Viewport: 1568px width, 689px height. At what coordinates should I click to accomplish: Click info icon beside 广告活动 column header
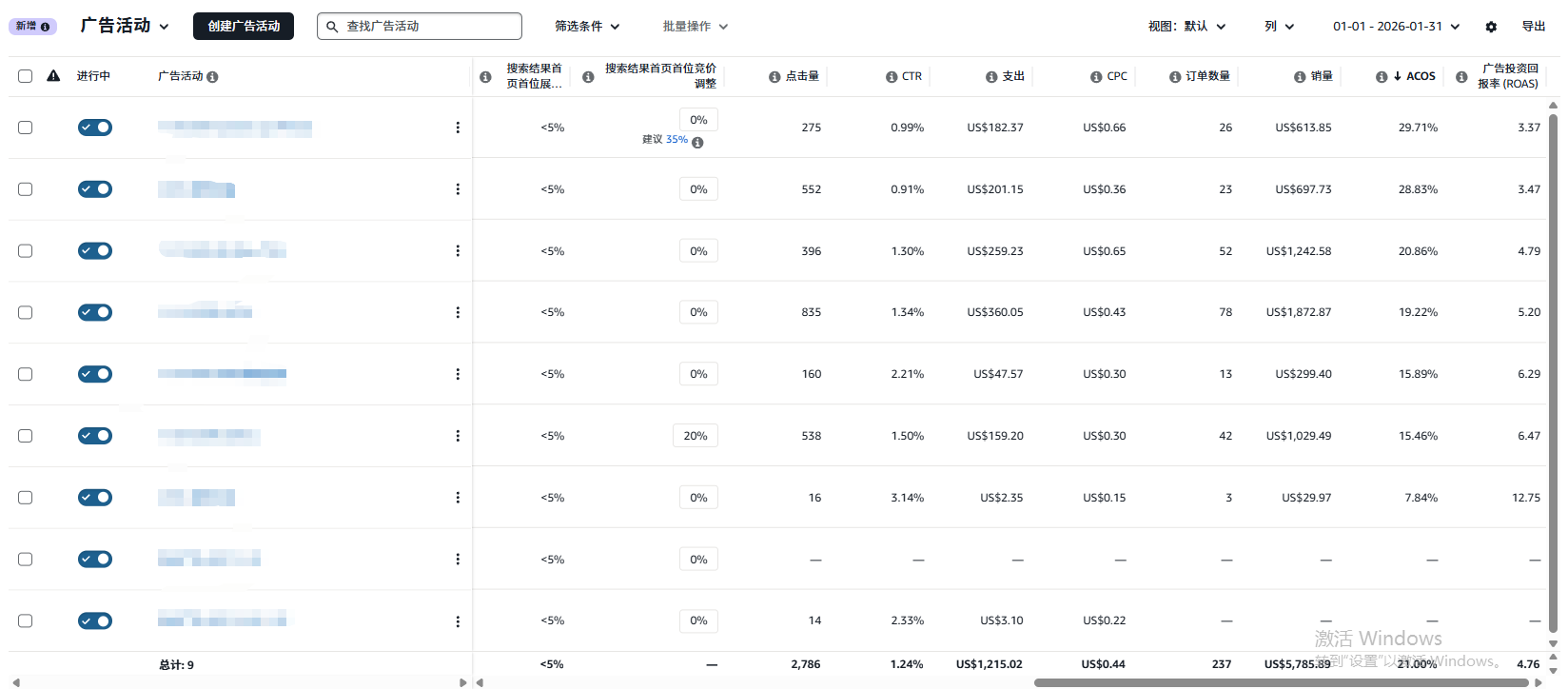coord(212,77)
